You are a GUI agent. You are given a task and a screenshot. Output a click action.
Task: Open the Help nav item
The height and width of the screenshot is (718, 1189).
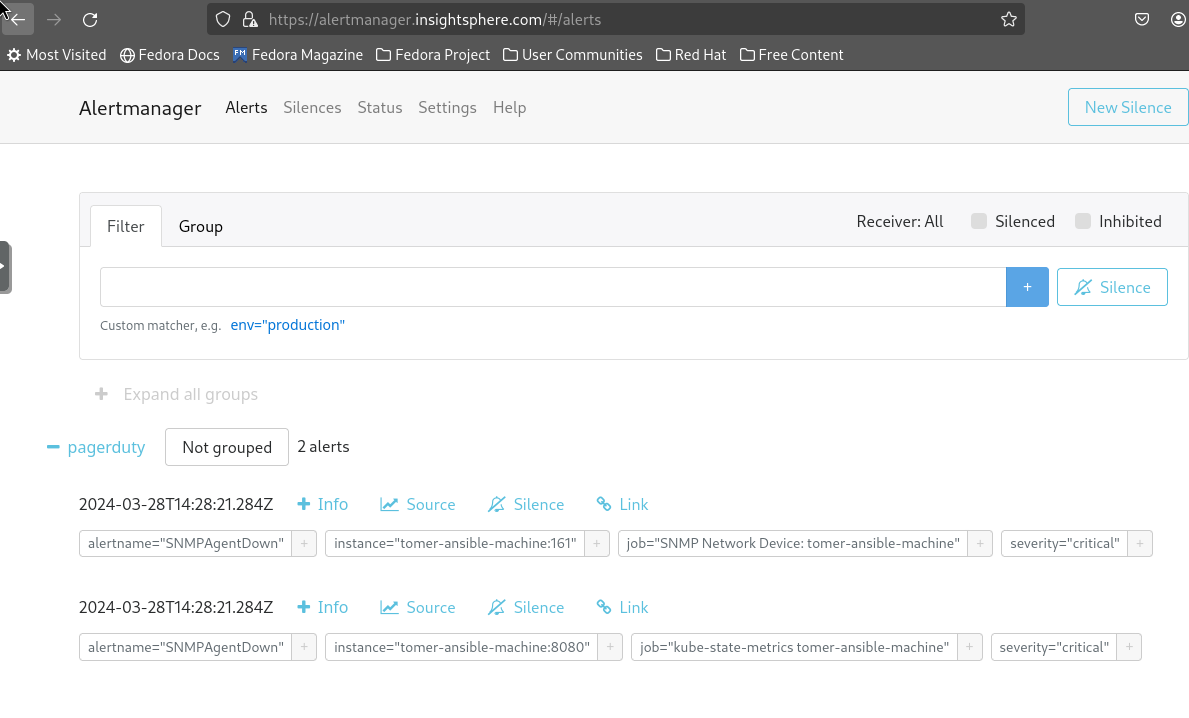click(x=510, y=108)
